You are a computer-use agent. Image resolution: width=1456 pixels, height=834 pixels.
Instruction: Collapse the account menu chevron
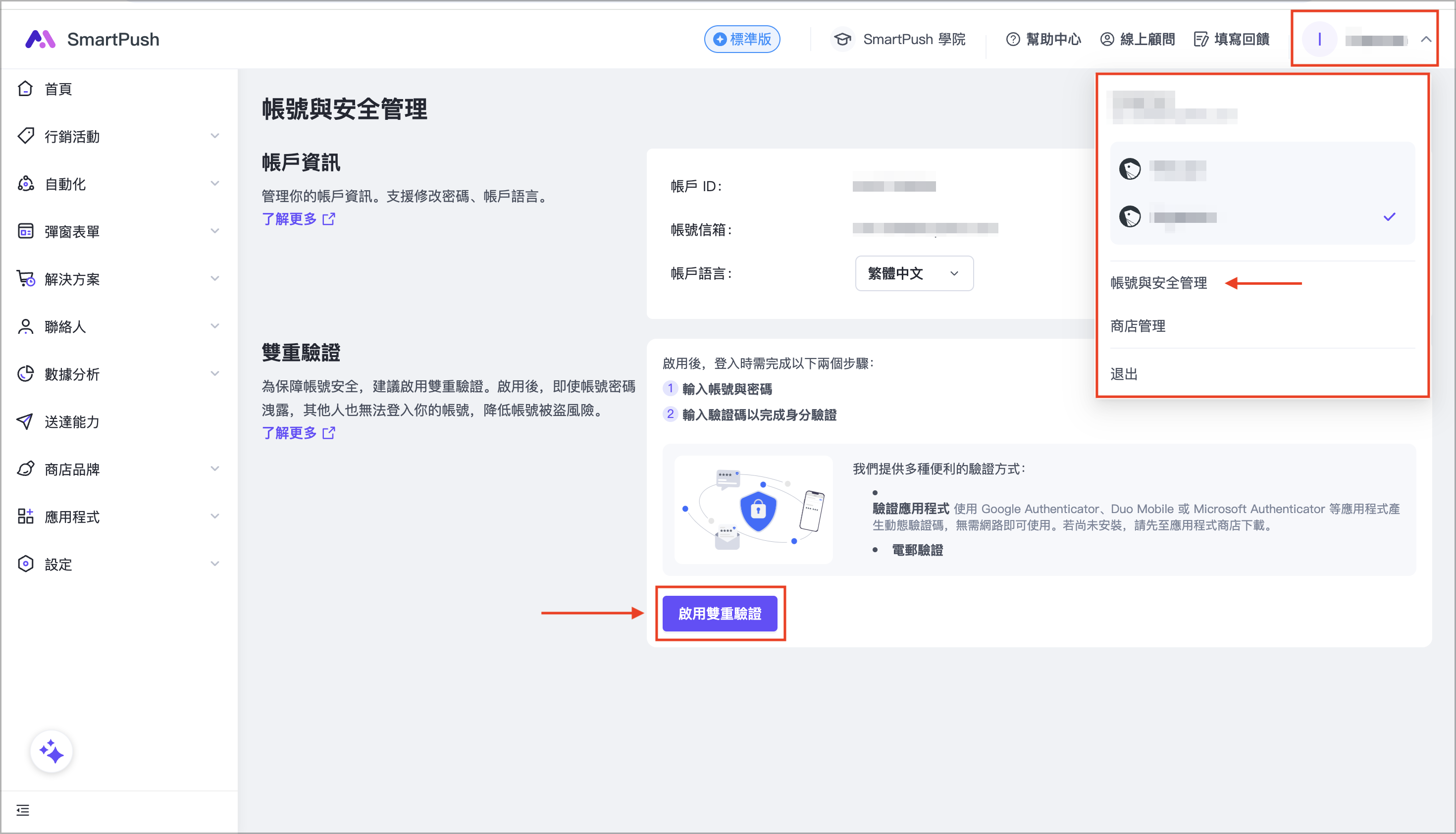click(x=1426, y=40)
